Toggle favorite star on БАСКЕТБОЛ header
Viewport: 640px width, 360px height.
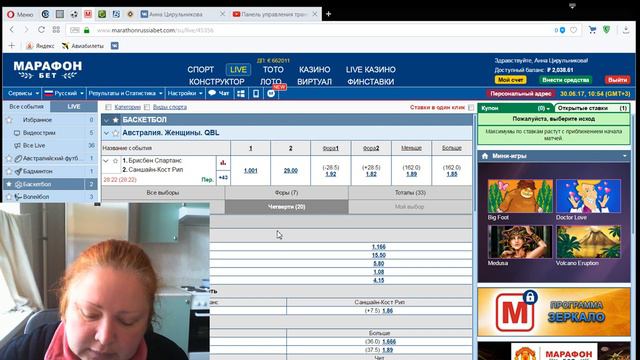pyautogui.click(x=116, y=120)
